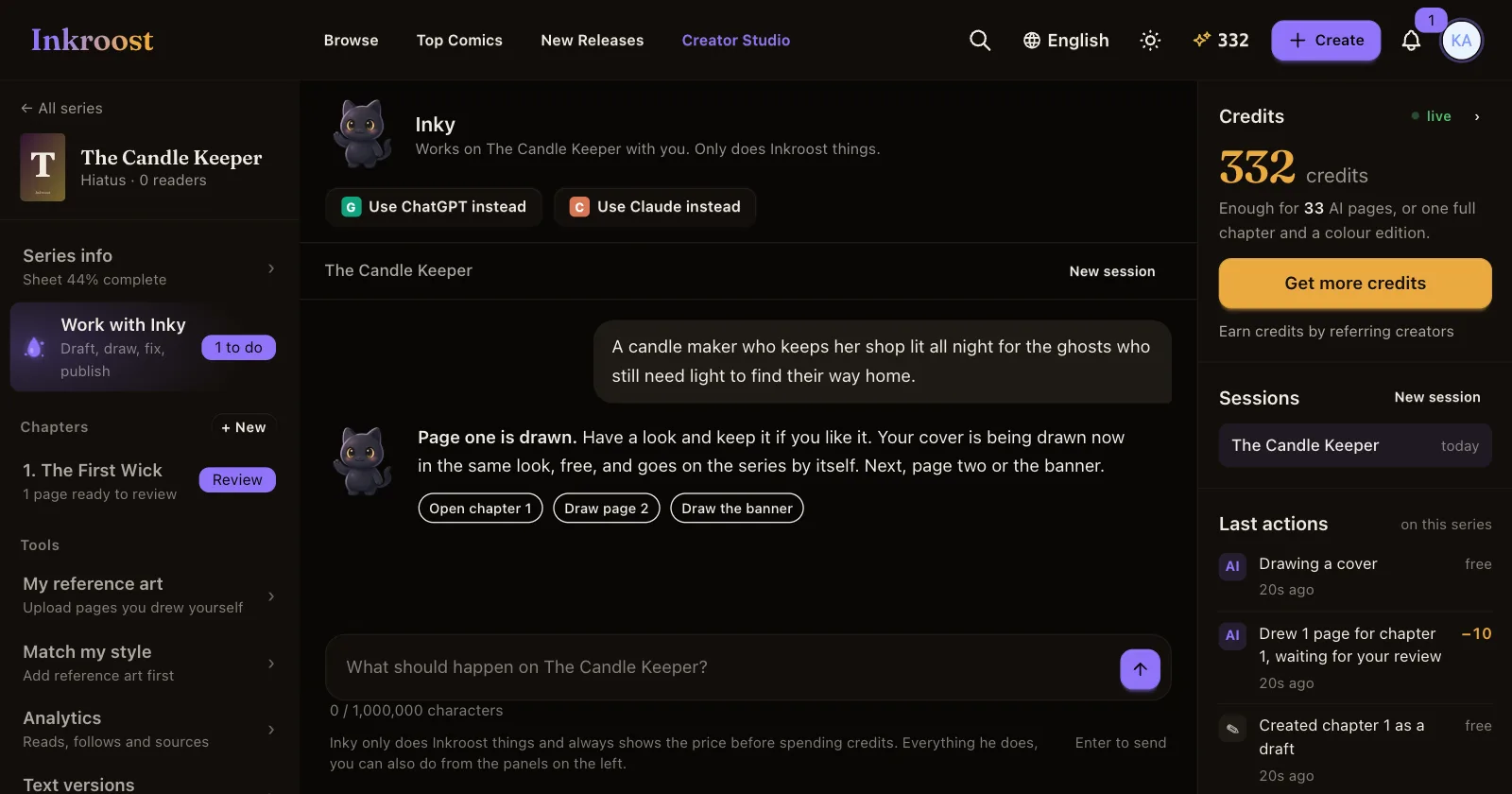Viewport: 1512px width, 794px height.
Task: Switch to Creator Studio
Action: point(736,41)
